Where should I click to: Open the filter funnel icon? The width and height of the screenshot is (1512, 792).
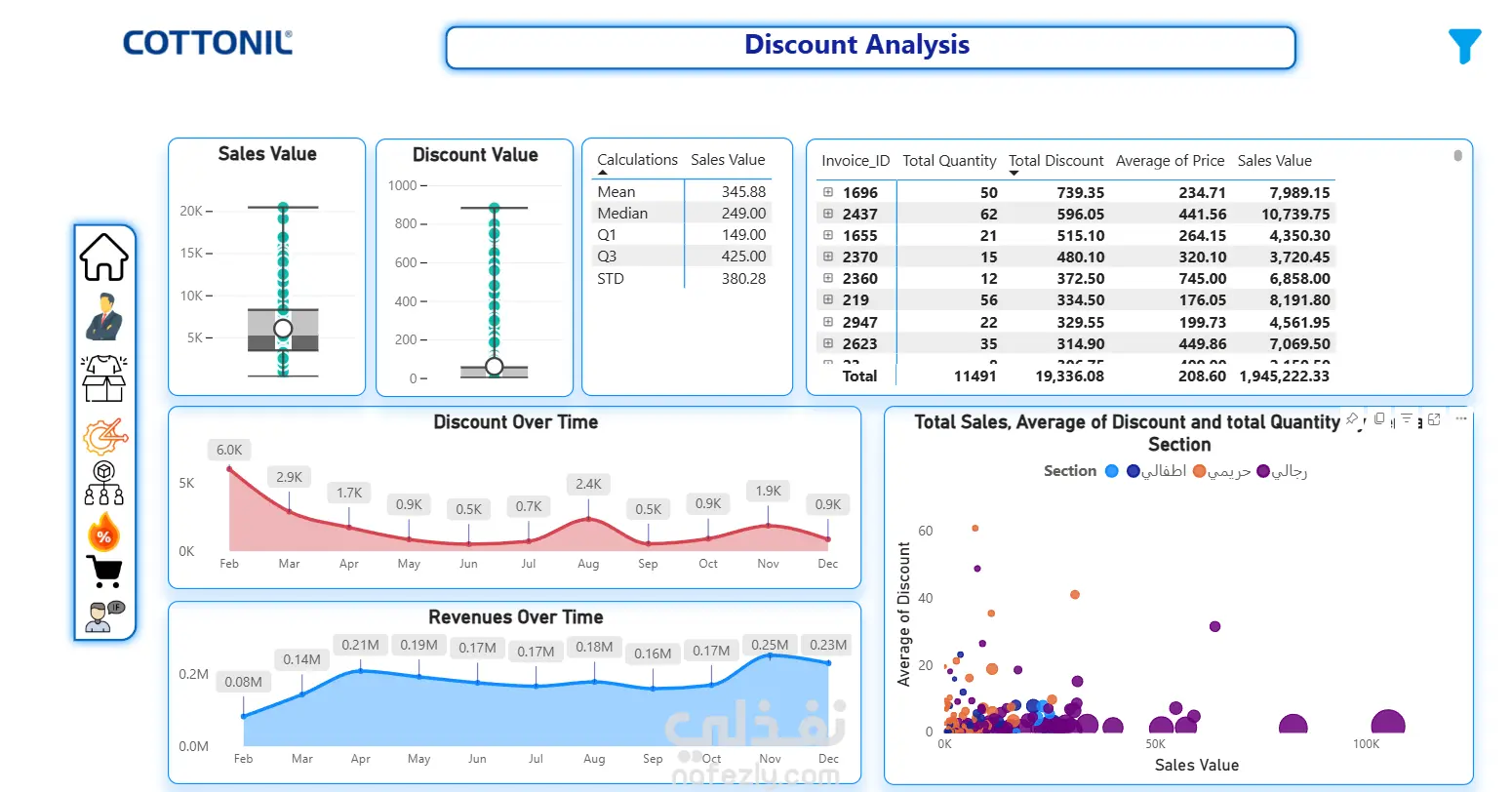[x=1464, y=46]
